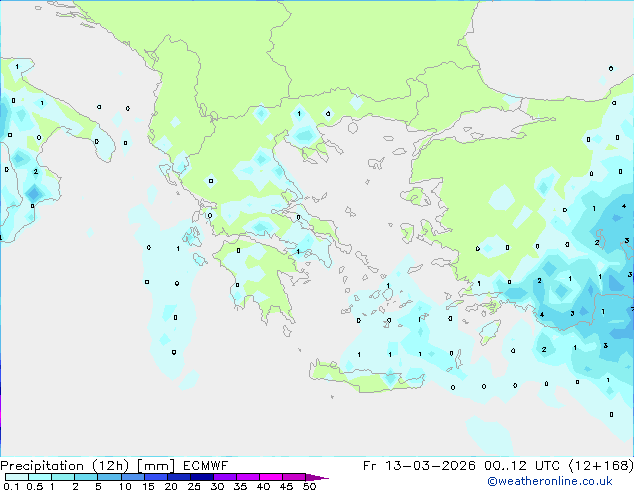Click the '50' legend scale label
This screenshot has height=490, width=634.
(309, 486)
